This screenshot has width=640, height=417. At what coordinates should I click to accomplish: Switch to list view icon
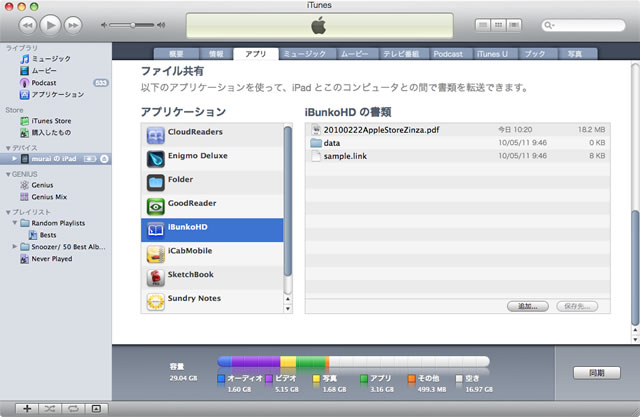tap(483, 25)
